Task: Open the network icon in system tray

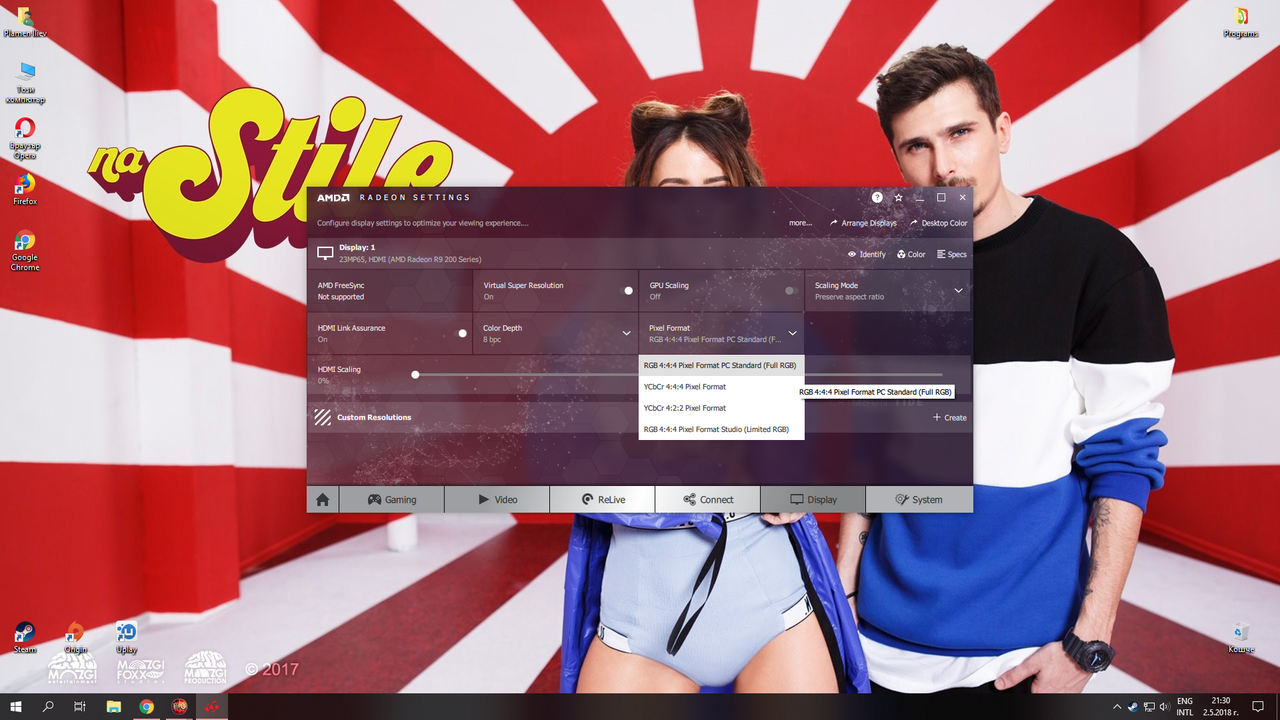Action: (1149, 706)
